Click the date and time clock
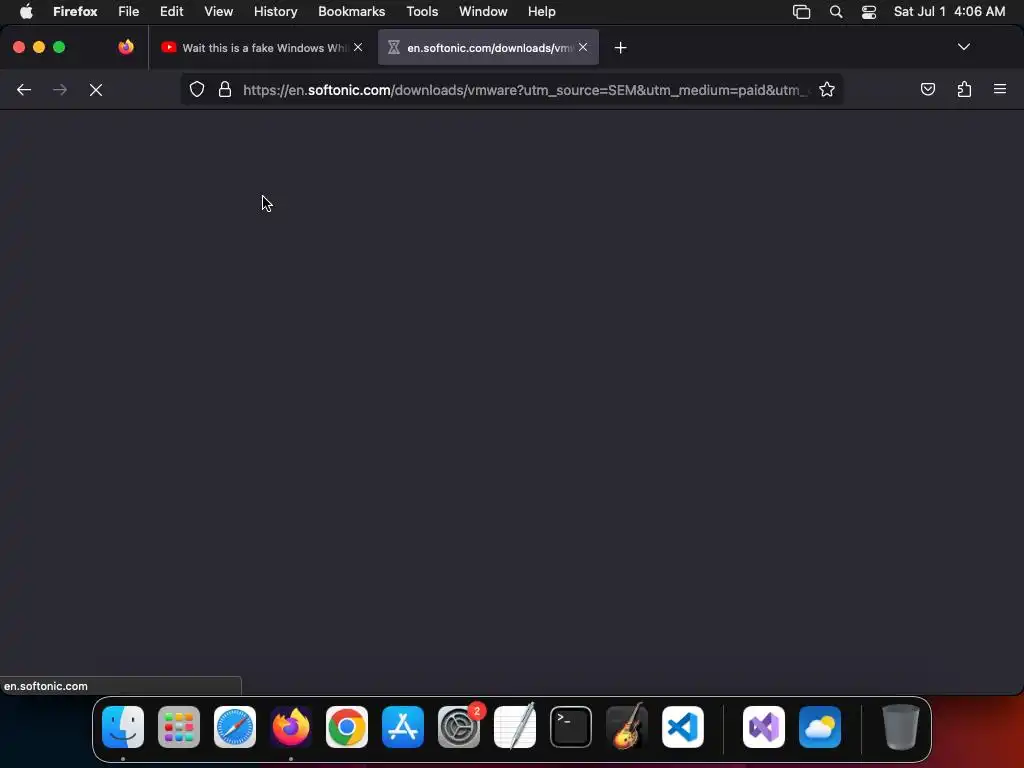1024x768 pixels. click(949, 11)
